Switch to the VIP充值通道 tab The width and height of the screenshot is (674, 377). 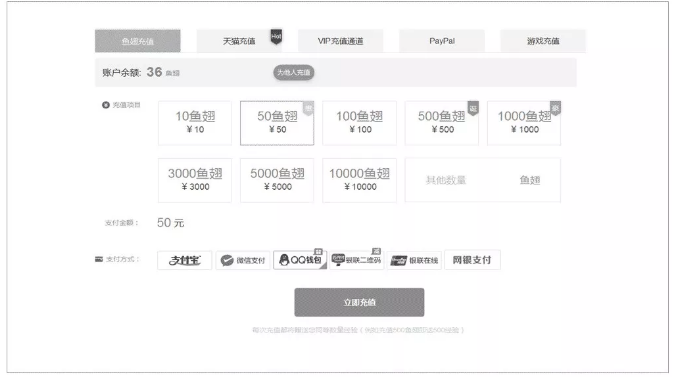tap(340, 41)
